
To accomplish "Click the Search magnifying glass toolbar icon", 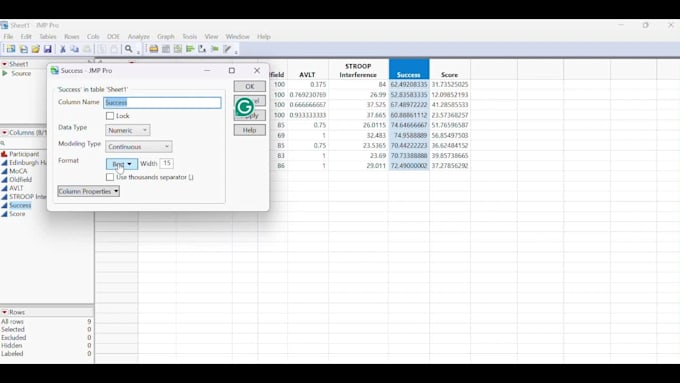I will point(129,49).
